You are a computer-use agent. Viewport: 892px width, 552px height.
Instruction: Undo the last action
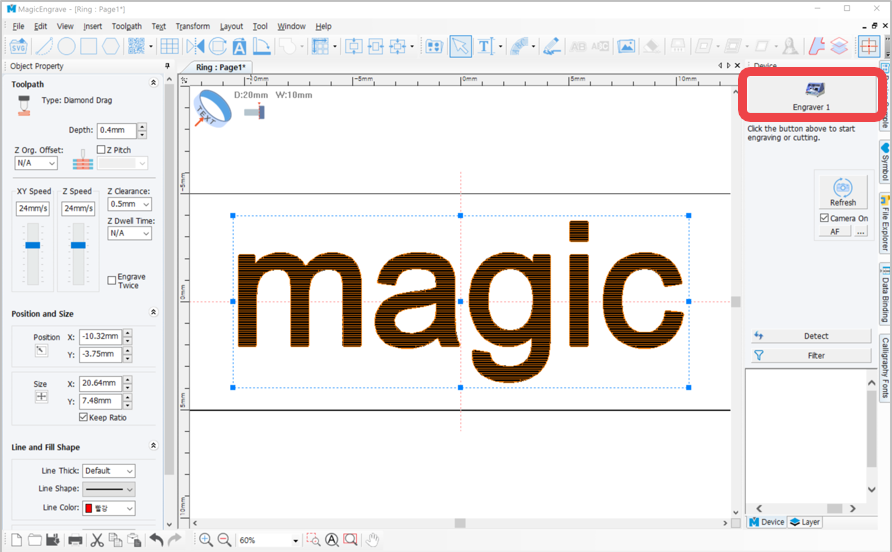tap(156, 539)
